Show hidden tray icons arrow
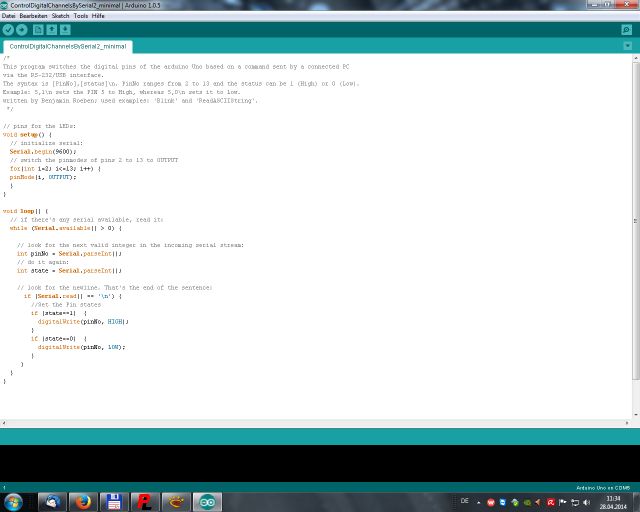The height and width of the screenshot is (512, 640). pos(478,503)
